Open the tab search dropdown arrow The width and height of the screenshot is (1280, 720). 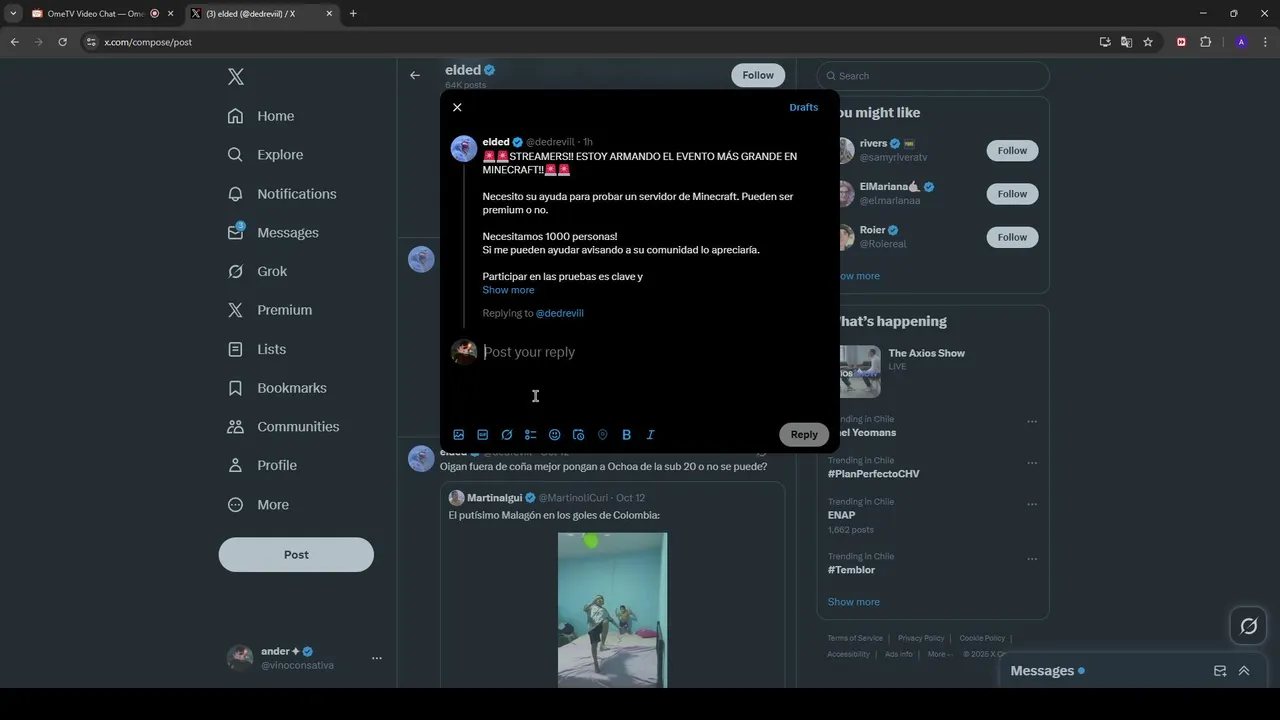(x=13, y=14)
